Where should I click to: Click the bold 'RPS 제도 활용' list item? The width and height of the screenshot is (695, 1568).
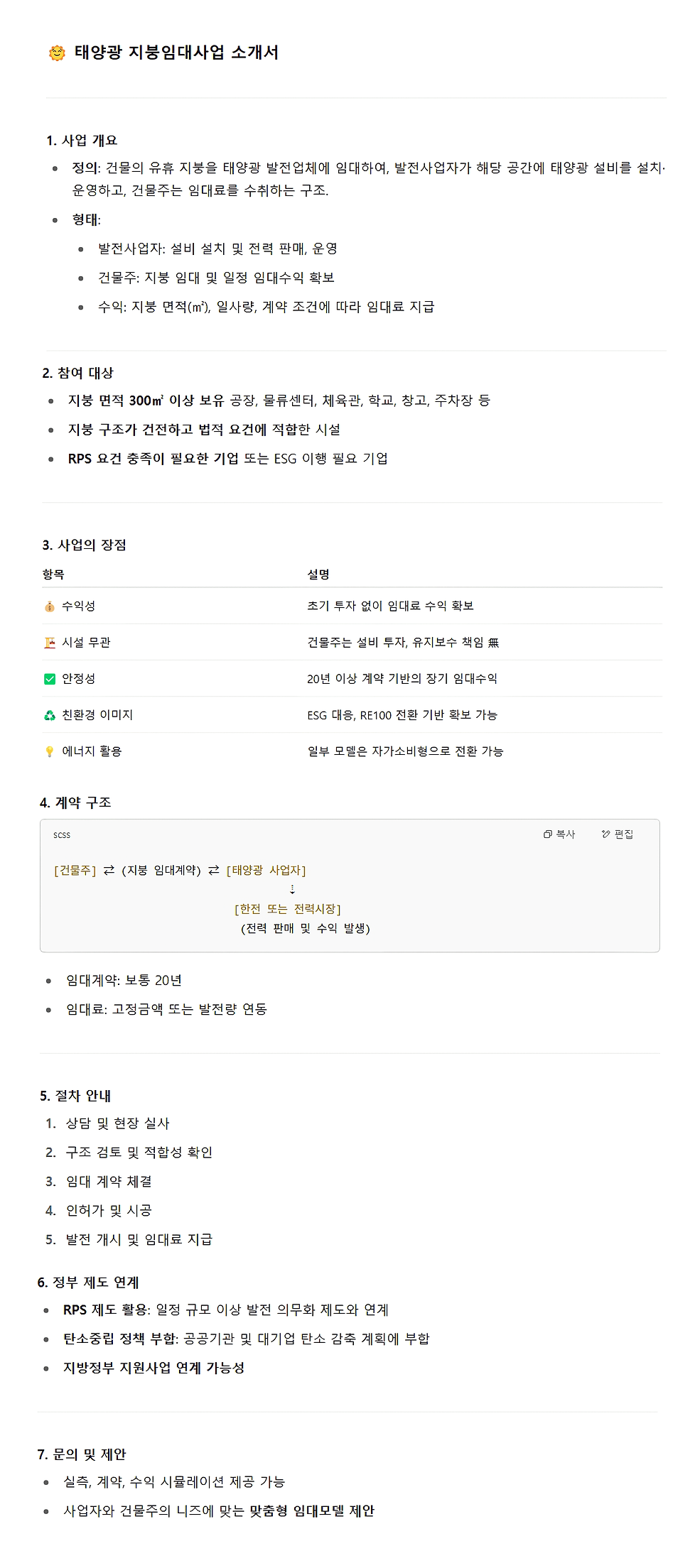tap(107, 1310)
